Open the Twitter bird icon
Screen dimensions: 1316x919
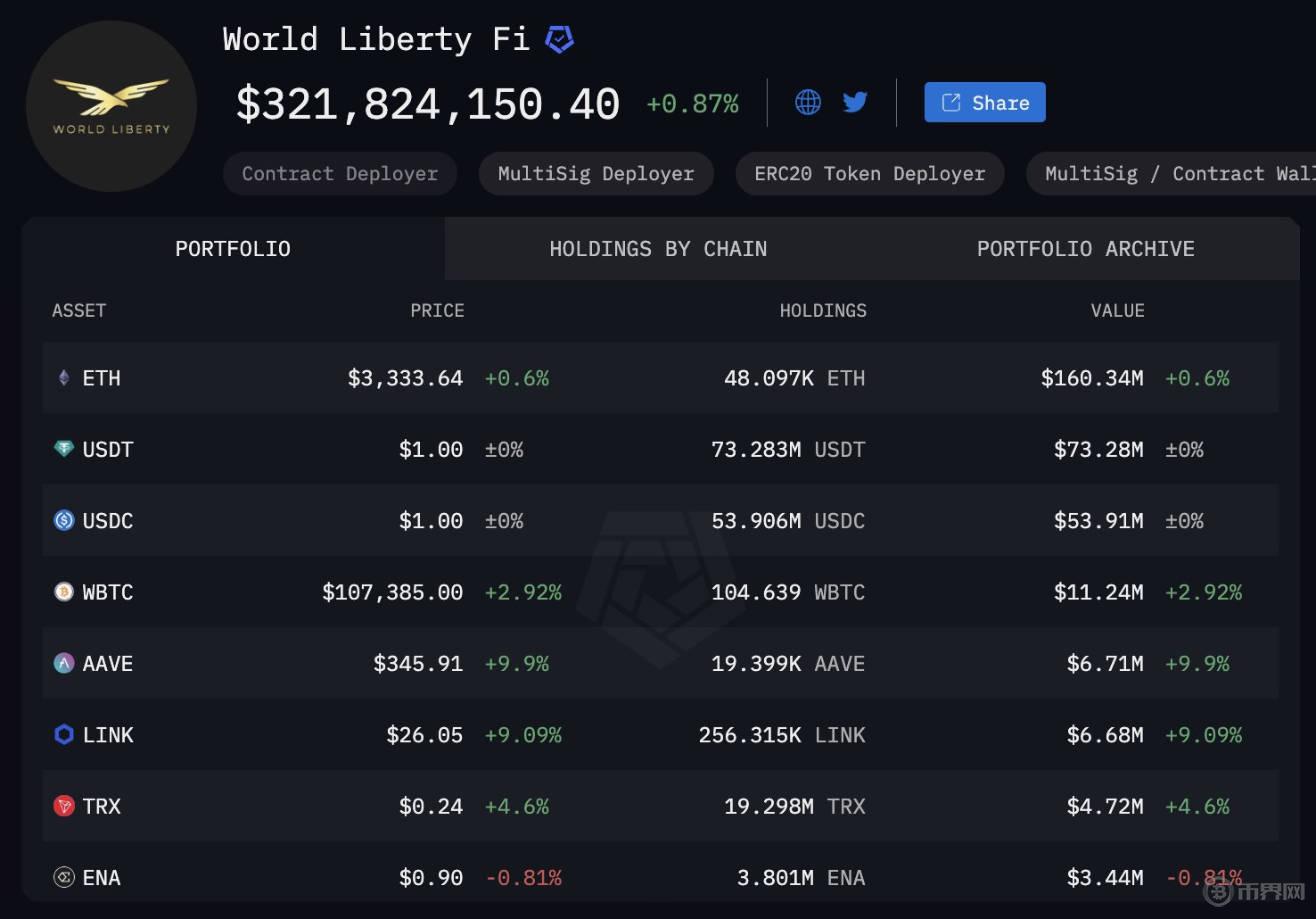[855, 102]
